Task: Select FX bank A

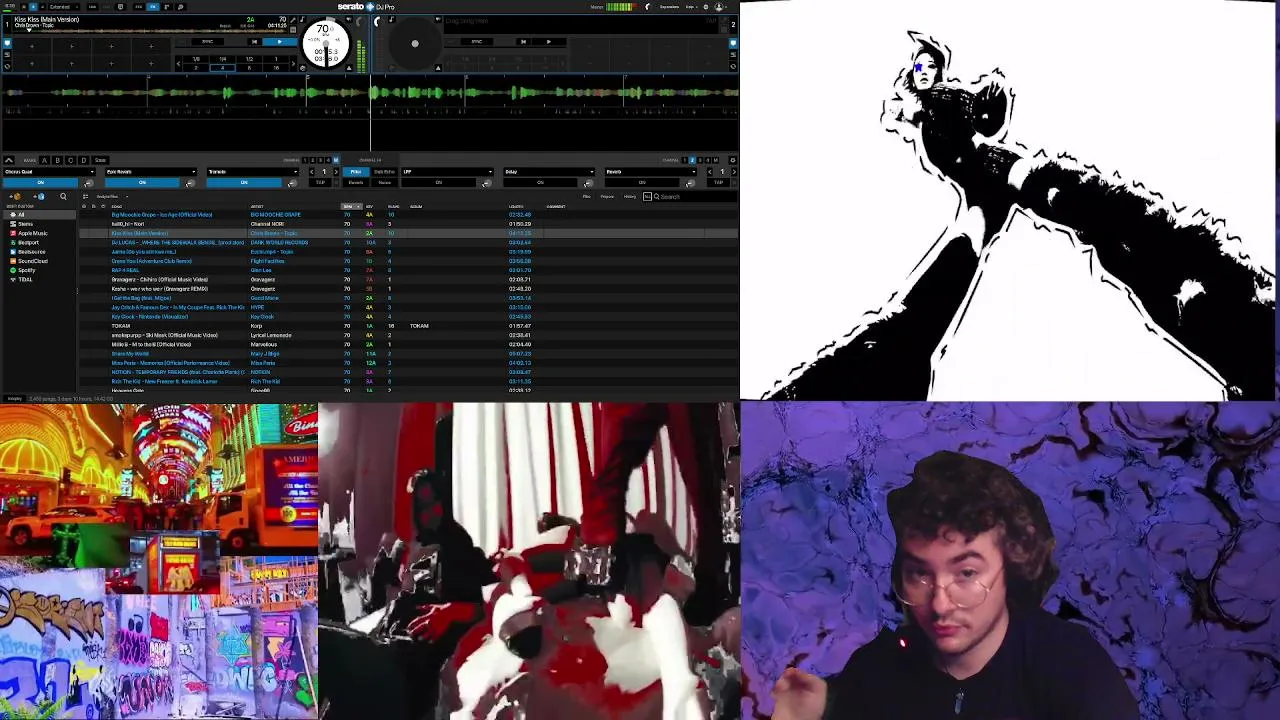Action: tap(44, 160)
